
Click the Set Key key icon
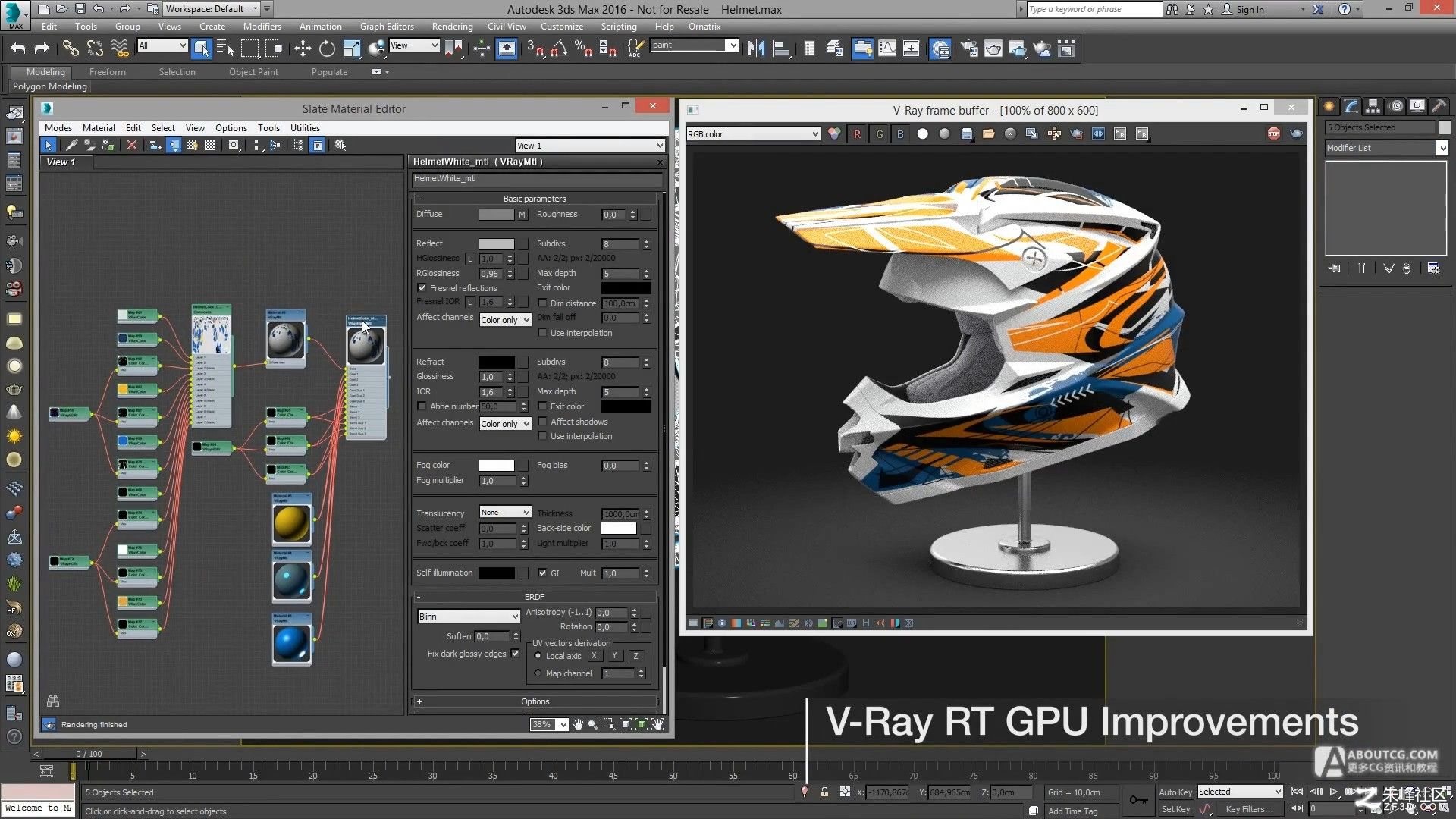[1138, 800]
